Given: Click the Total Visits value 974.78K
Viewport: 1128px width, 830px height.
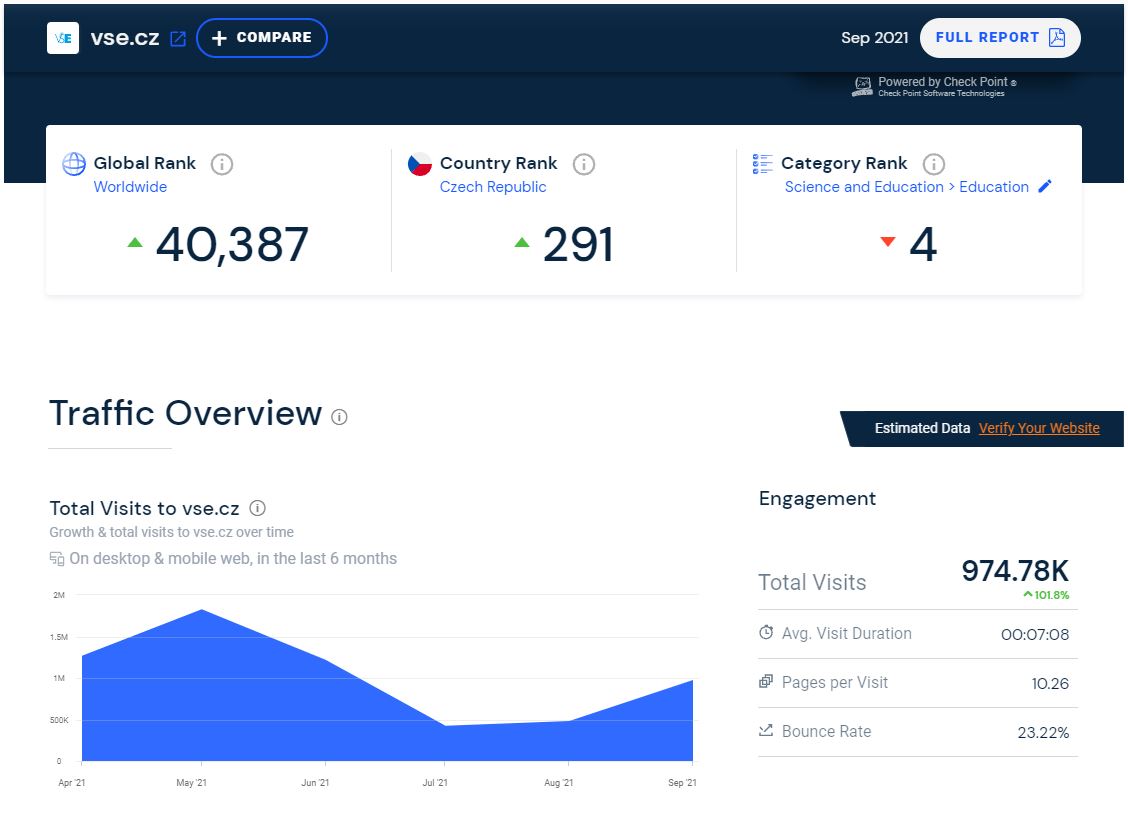Looking at the screenshot, I should (1015, 571).
